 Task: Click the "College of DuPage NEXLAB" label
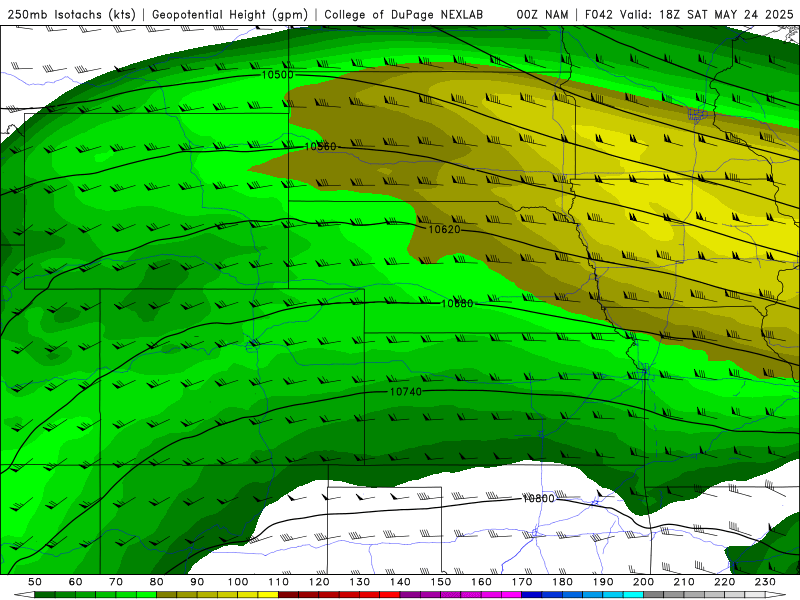404,15
